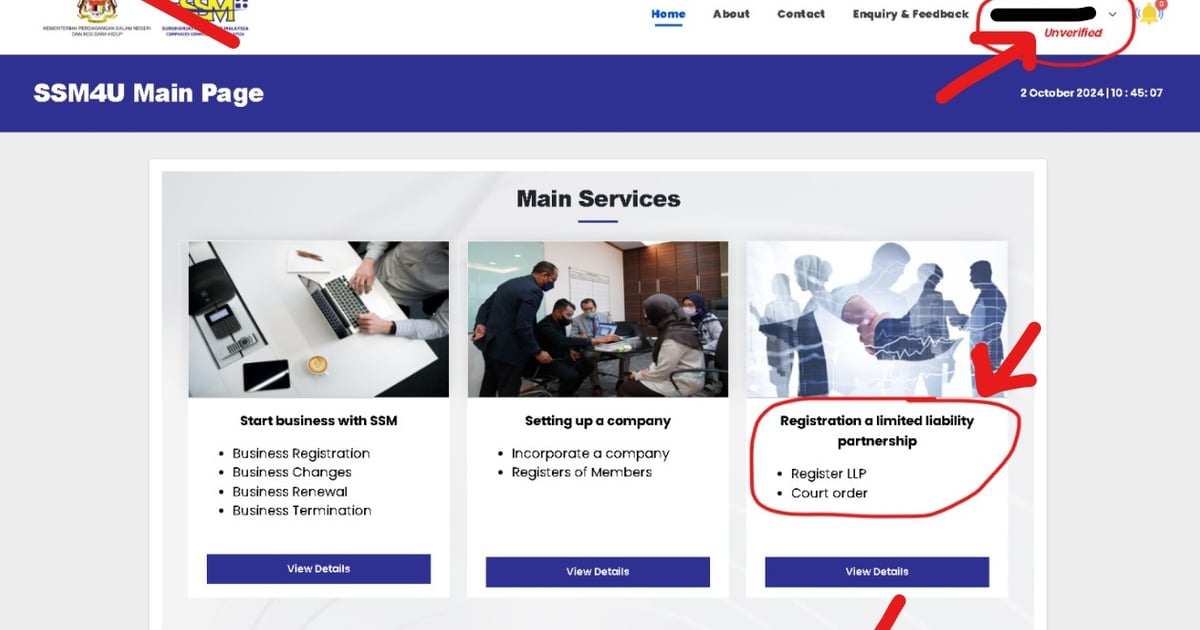The width and height of the screenshot is (1200, 630).
Task: Select the Register LLP list item
Action: [x=830, y=473]
